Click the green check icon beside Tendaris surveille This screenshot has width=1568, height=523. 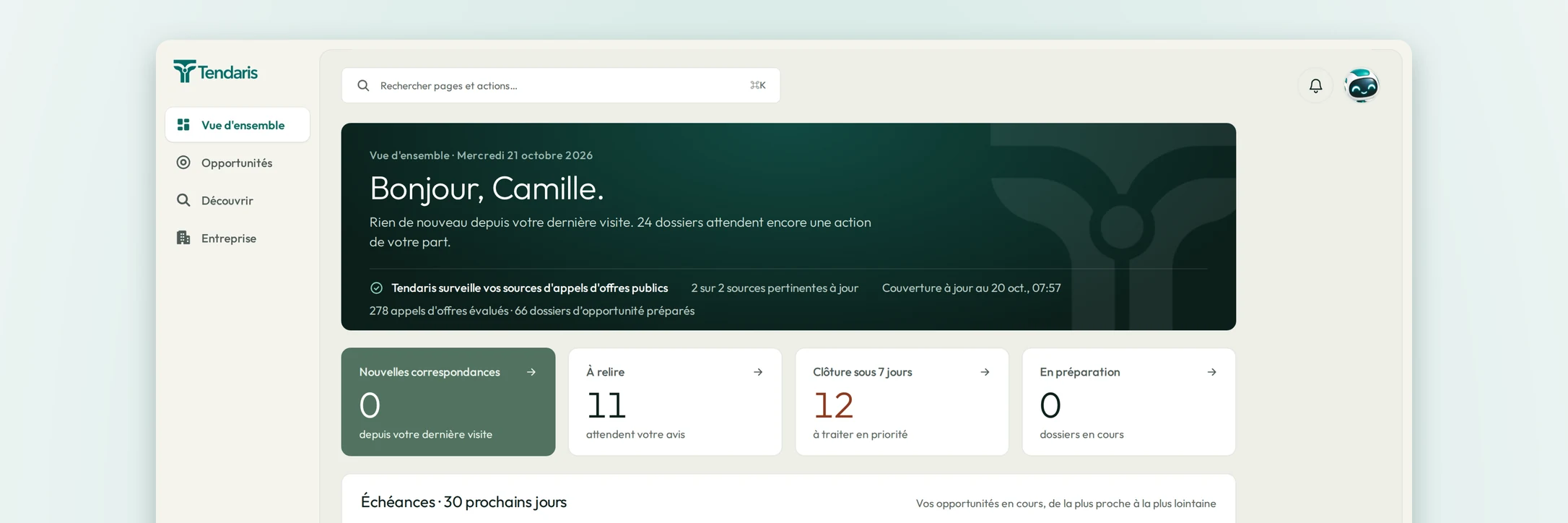tap(376, 288)
